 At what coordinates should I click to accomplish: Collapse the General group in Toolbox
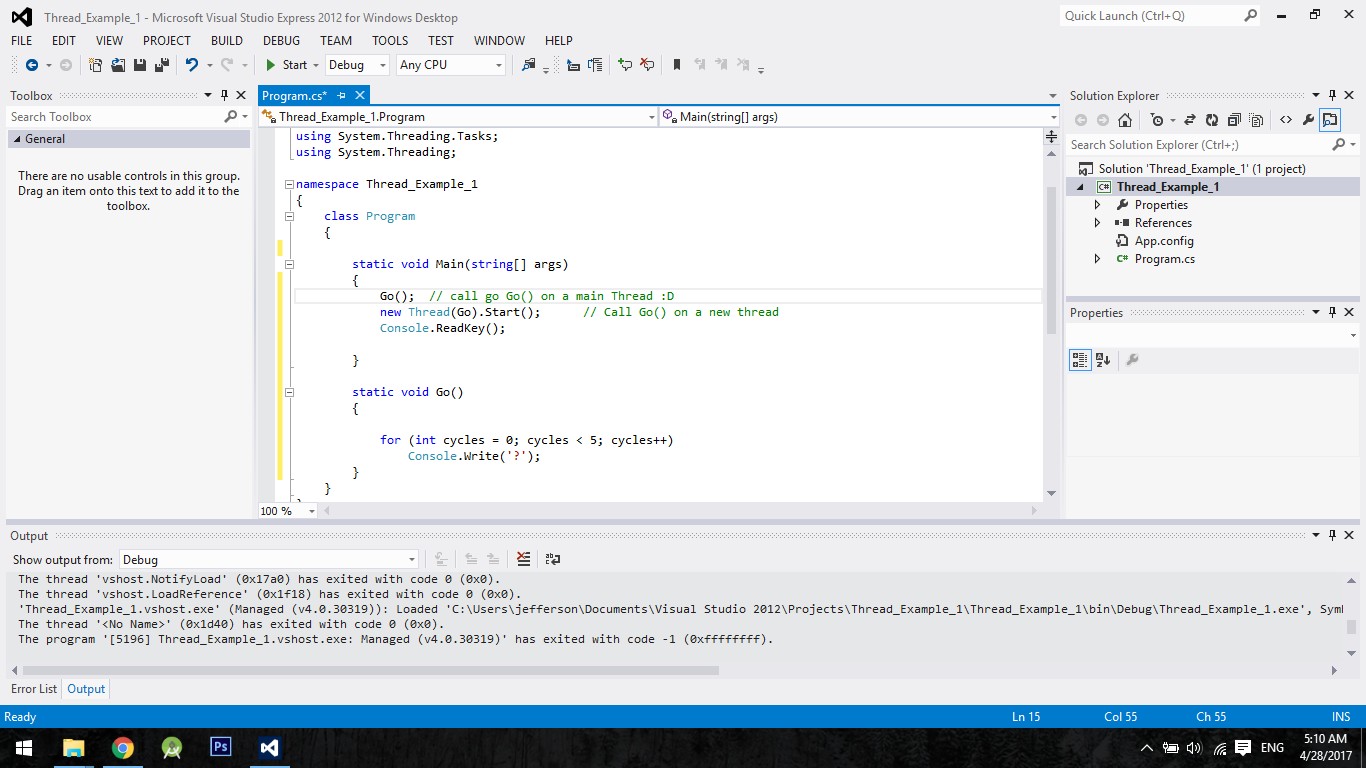pos(16,139)
